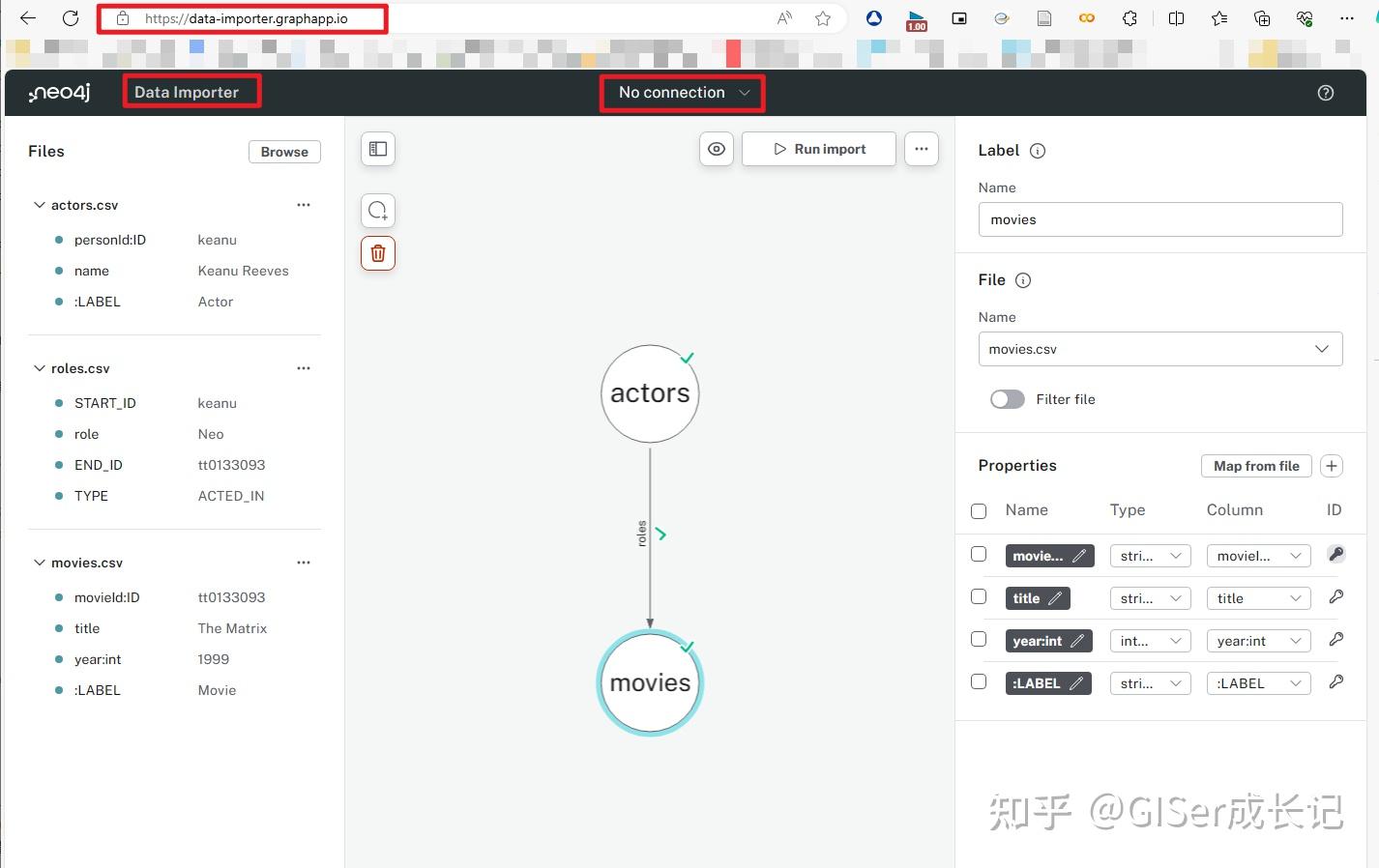1379x868 pixels.
Task: Check the checkbox beside the :LABEL property
Action: [978, 681]
